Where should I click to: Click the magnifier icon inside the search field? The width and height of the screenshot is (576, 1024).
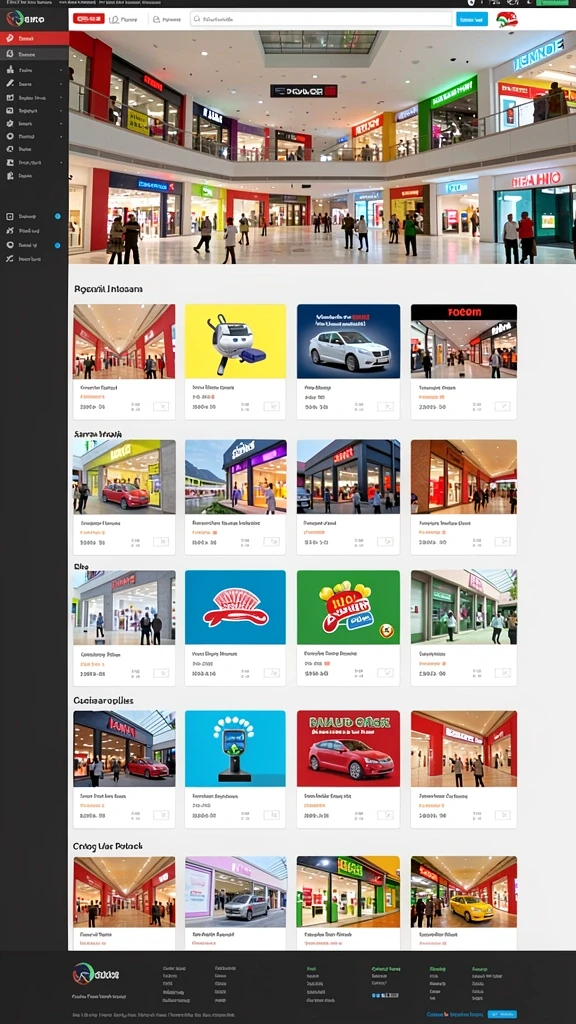coord(197,20)
